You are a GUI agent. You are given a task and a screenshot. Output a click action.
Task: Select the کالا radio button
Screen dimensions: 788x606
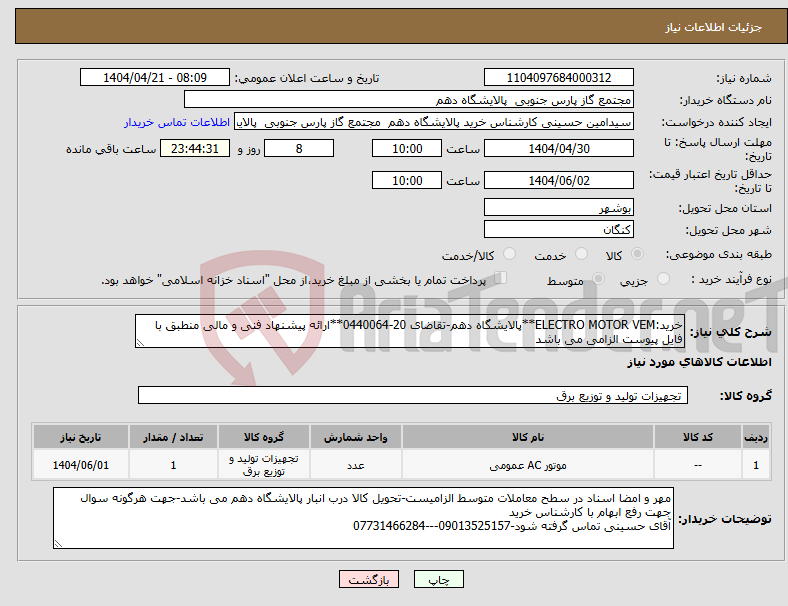pyautogui.click(x=637, y=254)
